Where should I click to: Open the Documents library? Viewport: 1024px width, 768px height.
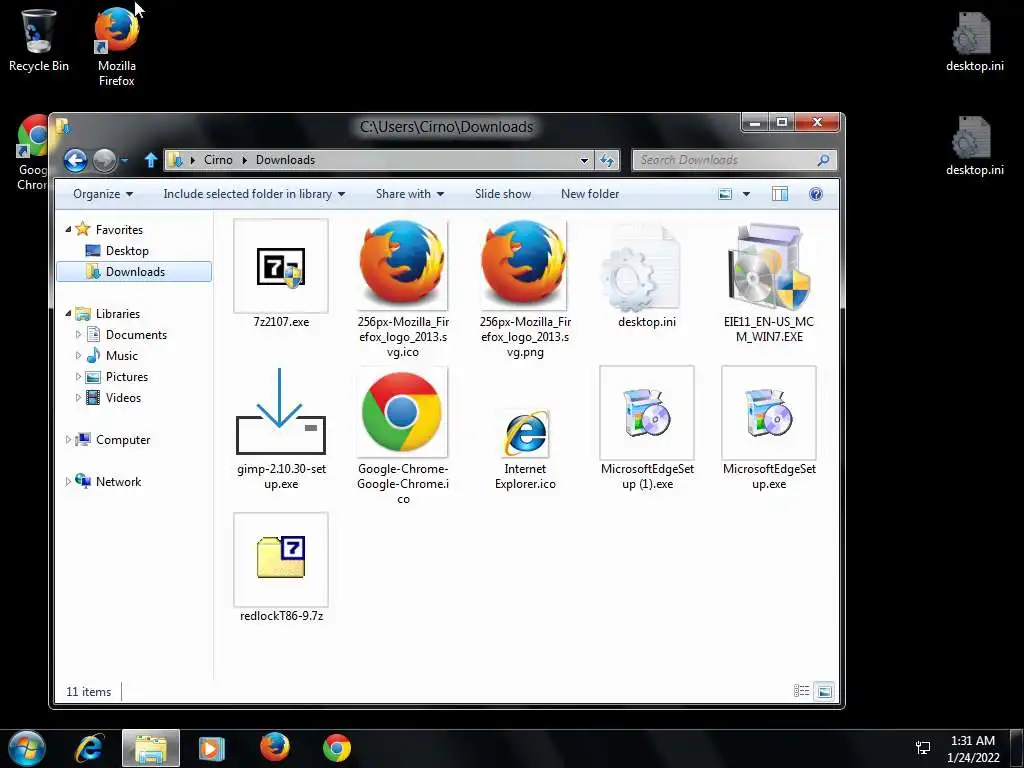pyautogui.click(x=127, y=334)
